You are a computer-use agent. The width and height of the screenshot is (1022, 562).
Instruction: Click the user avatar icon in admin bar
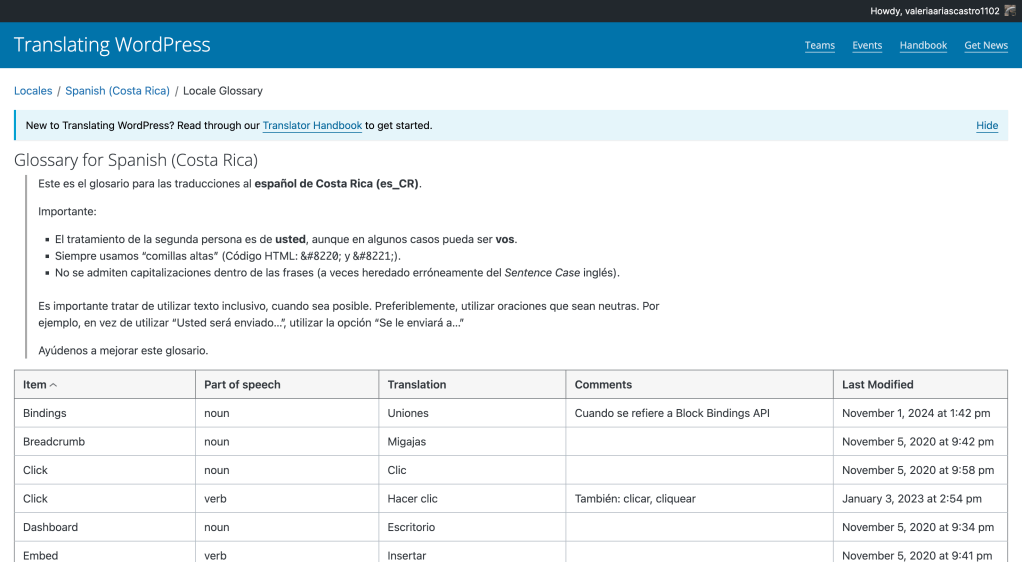(1010, 11)
